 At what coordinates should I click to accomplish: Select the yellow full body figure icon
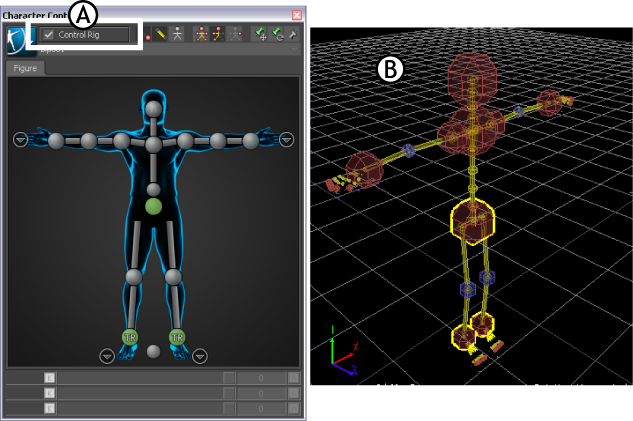point(199,34)
